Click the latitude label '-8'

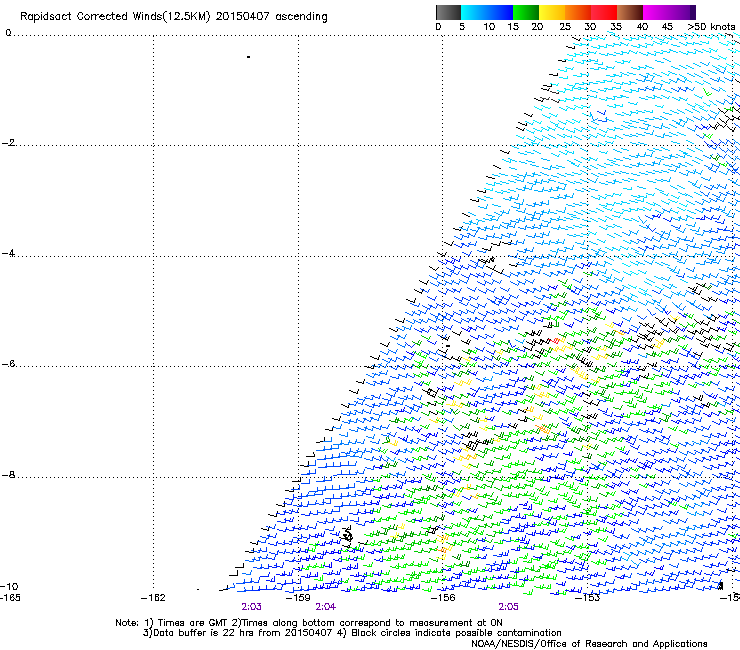pos(8,475)
